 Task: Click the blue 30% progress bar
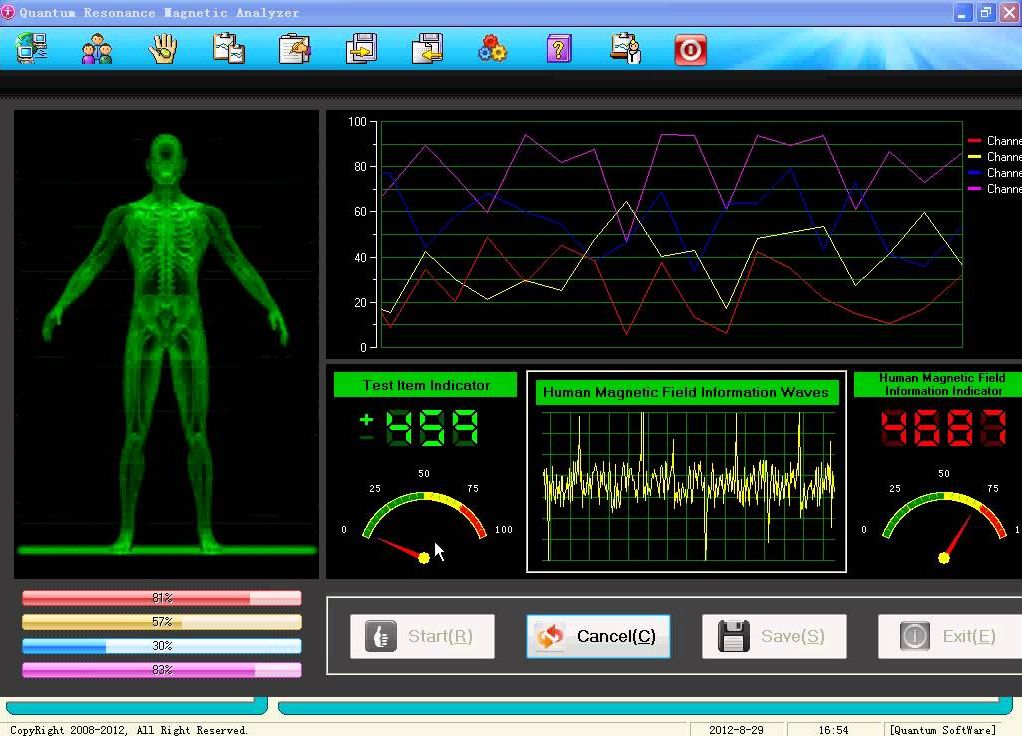162,646
